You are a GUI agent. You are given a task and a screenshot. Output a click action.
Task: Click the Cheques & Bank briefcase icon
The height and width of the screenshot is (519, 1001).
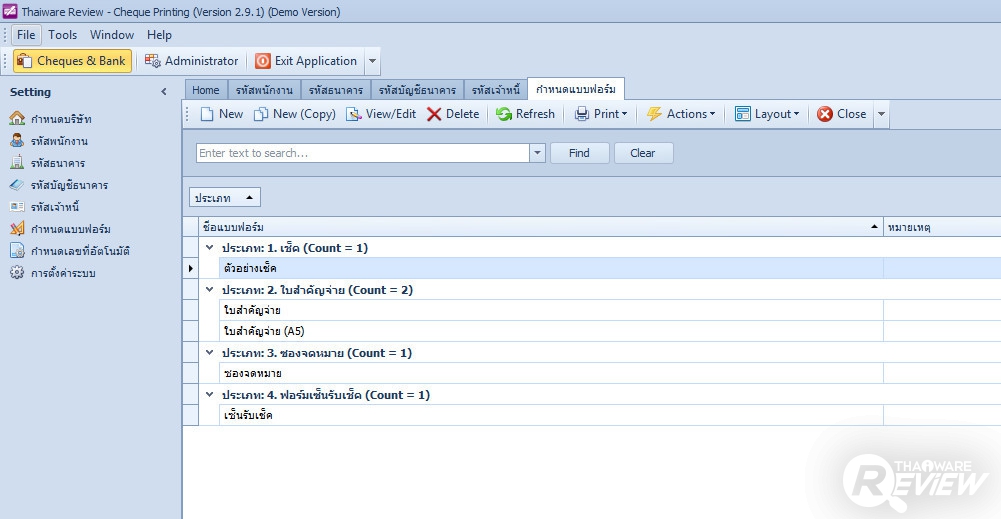click(24, 61)
